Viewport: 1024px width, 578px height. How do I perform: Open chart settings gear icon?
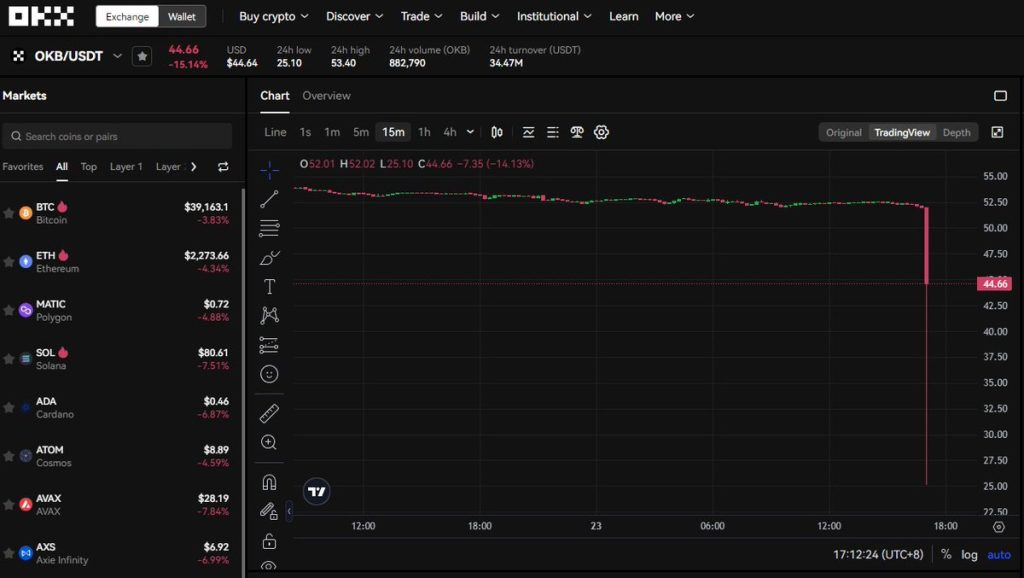click(x=601, y=132)
